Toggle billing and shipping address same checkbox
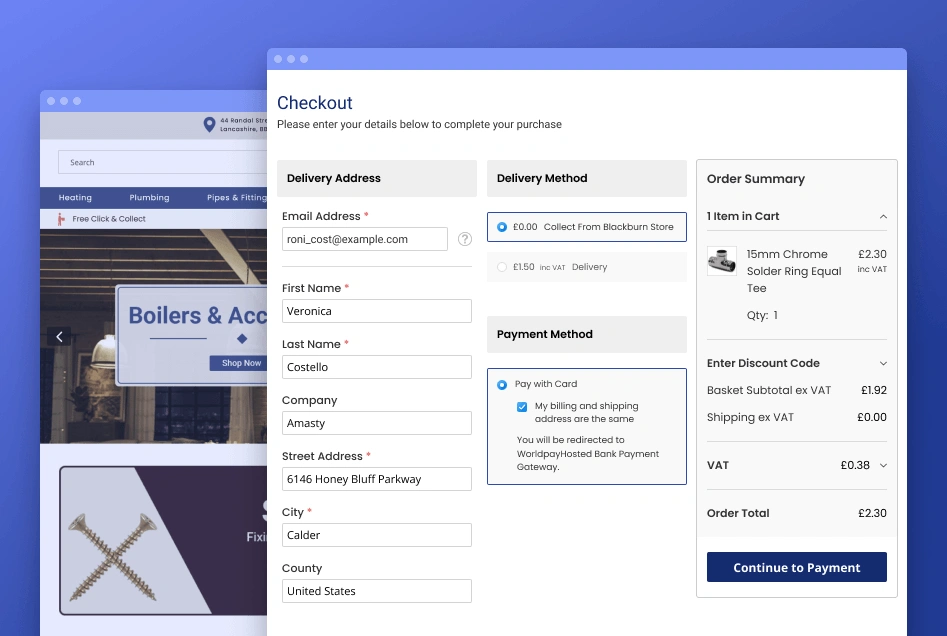The image size is (947, 636). (x=522, y=407)
